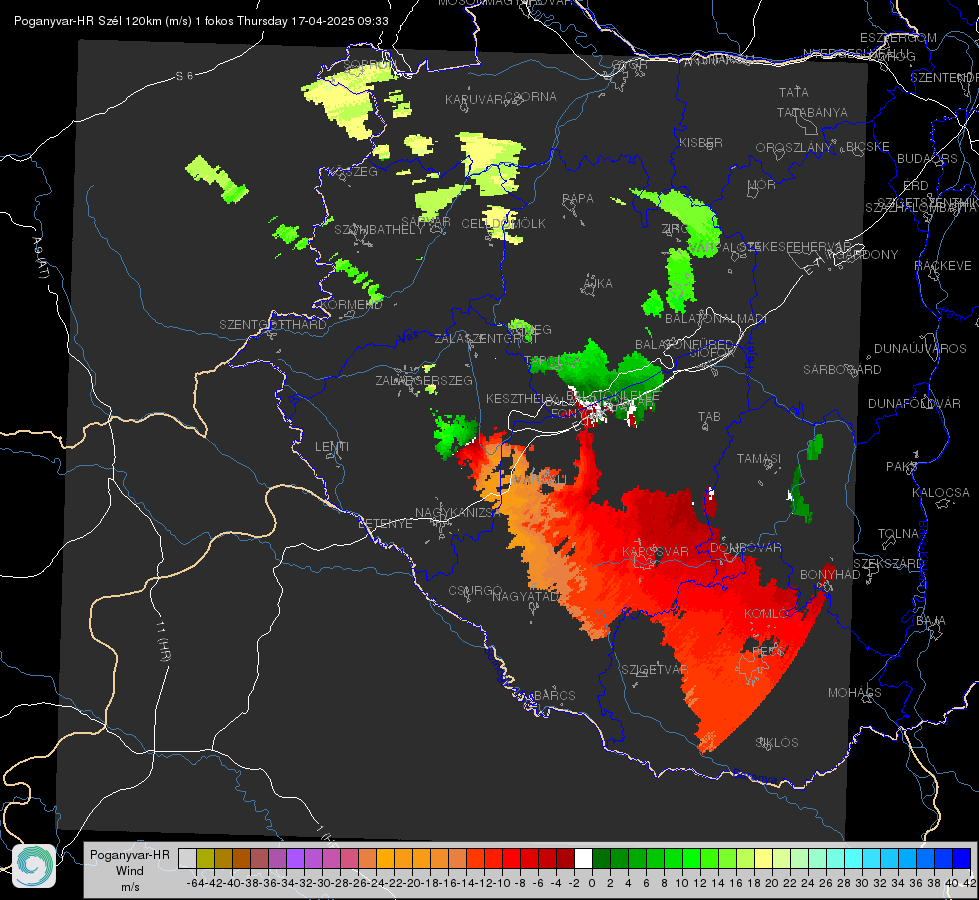The height and width of the screenshot is (900, 979).
Task: Click the DOMBOVAR city label
Action: click(745, 548)
